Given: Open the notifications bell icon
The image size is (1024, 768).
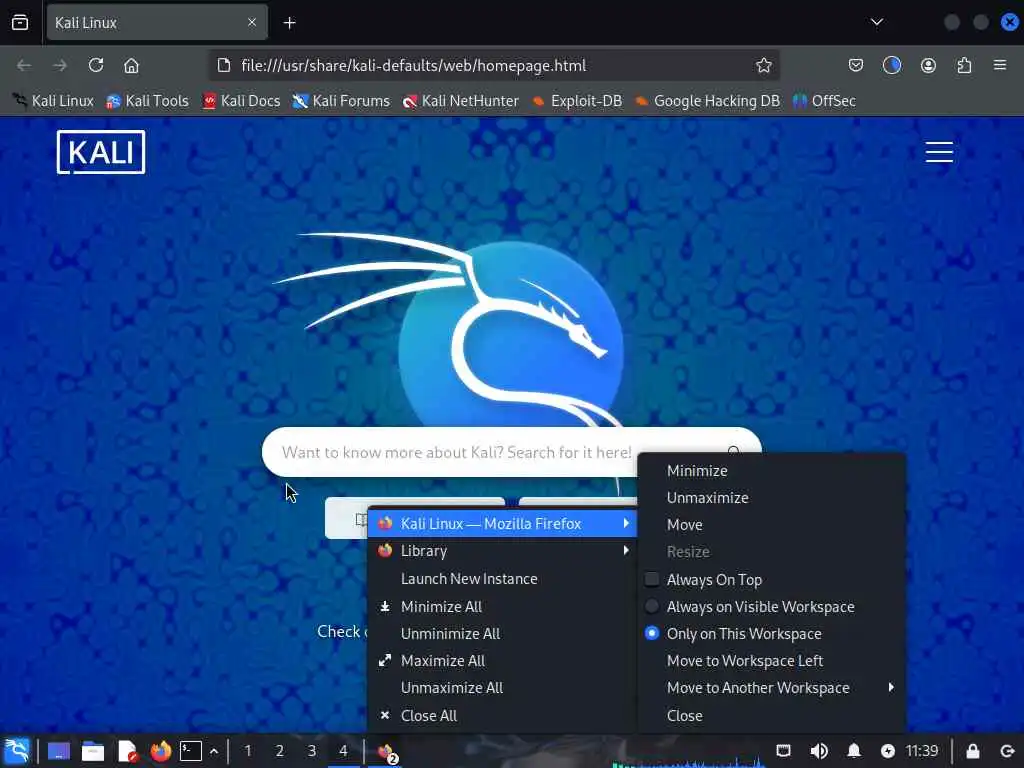Looking at the screenshot, I should click(x=854, y=751).
